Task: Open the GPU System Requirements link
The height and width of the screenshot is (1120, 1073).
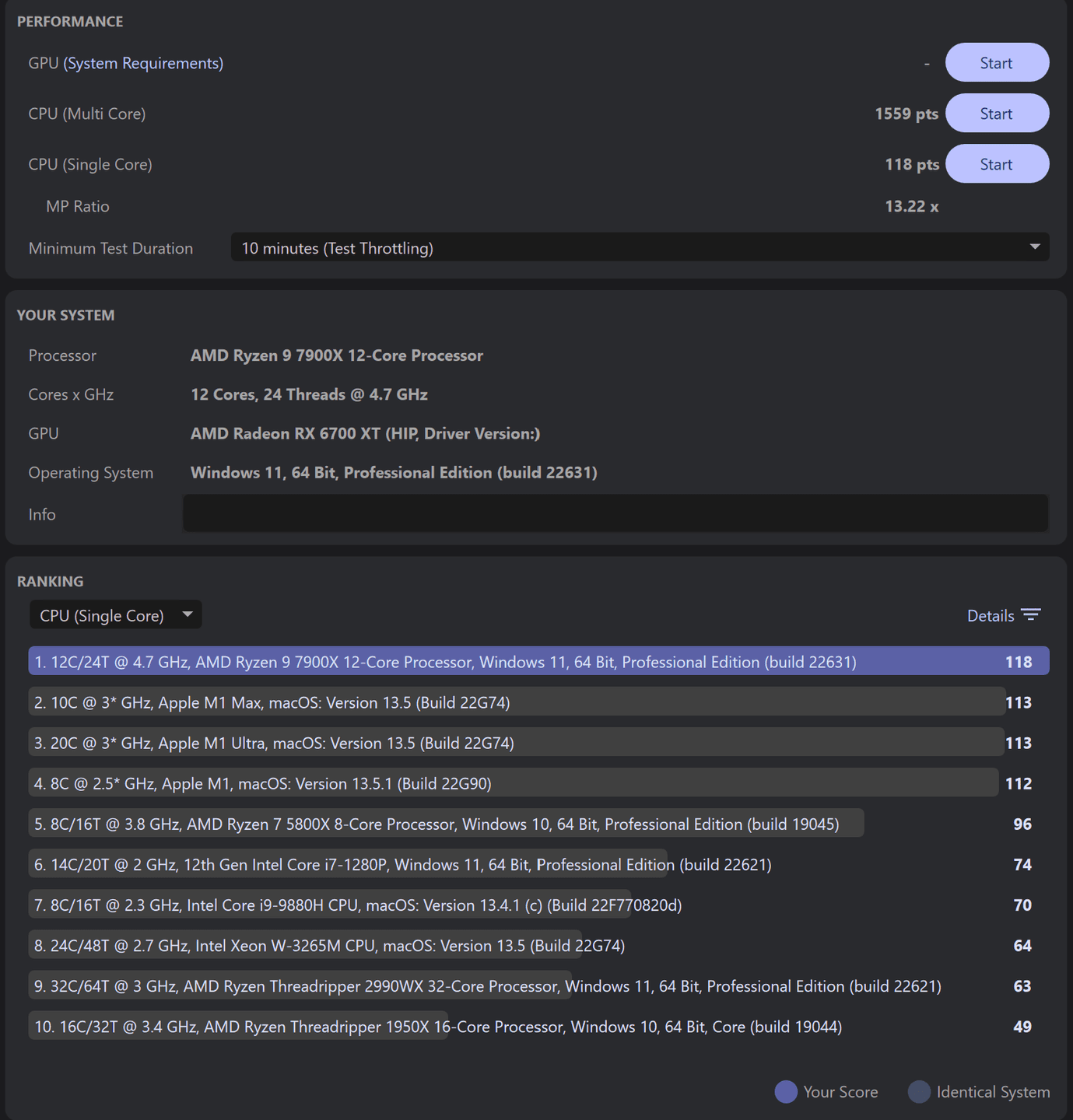Action: coord(143,63)
